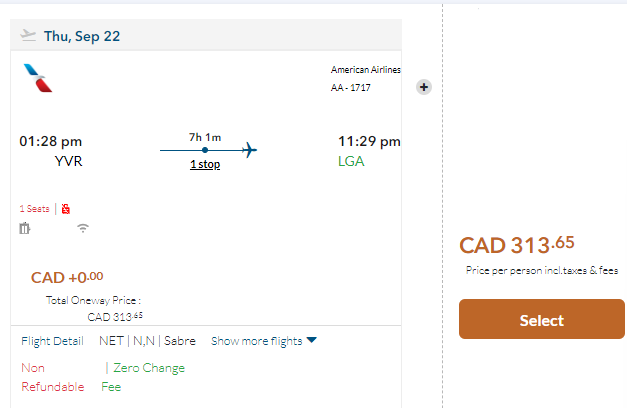Click the airplane icon on the route line
This screenshot has height=408, width=627.
(x=249, y=150)
